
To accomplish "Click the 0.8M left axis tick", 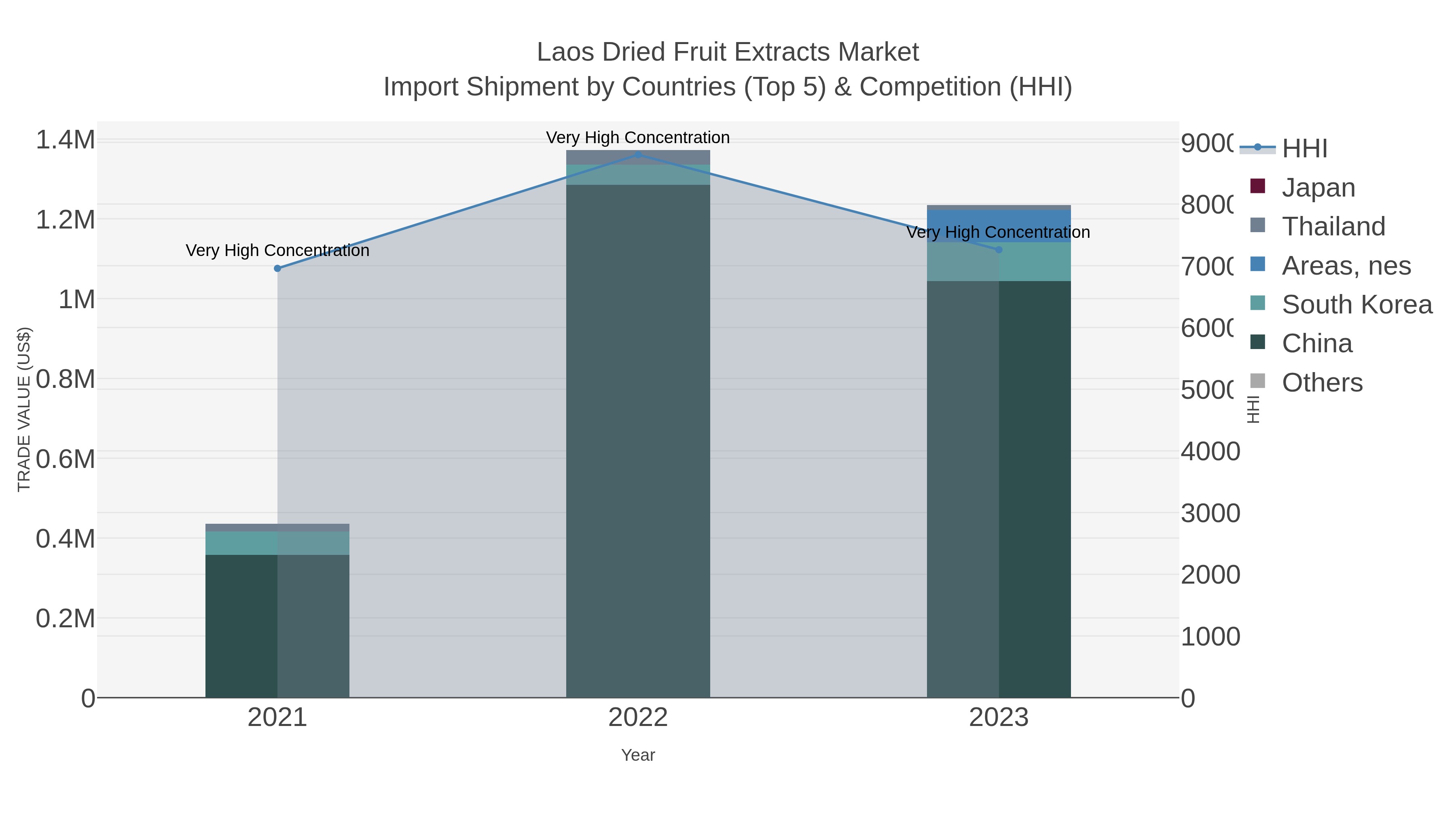I will pyautogui.click(x=66, y=379).
